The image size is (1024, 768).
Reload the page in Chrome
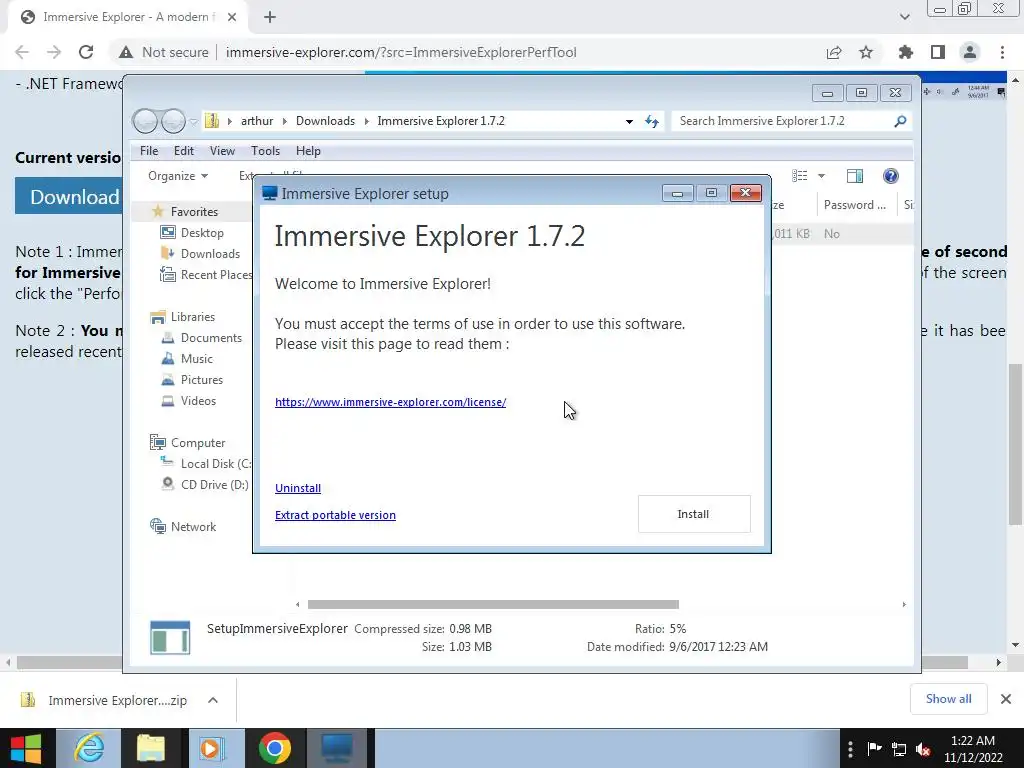click(x=86, y=52)
